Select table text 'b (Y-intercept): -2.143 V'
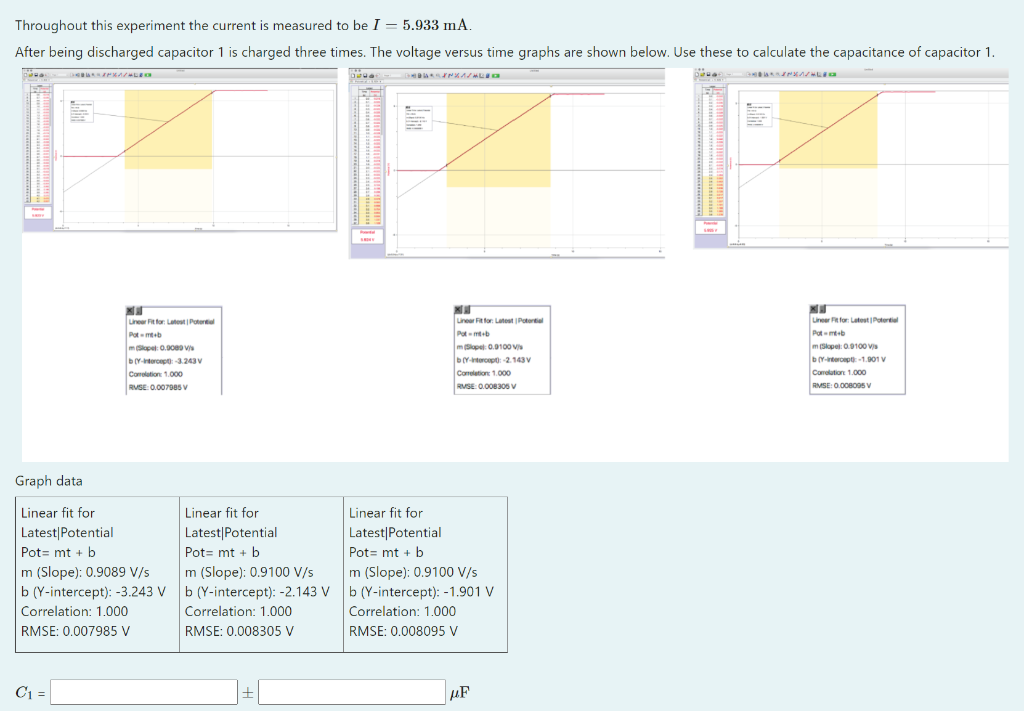The height and width of the screenshot is (711, 1024). point(257,592)
